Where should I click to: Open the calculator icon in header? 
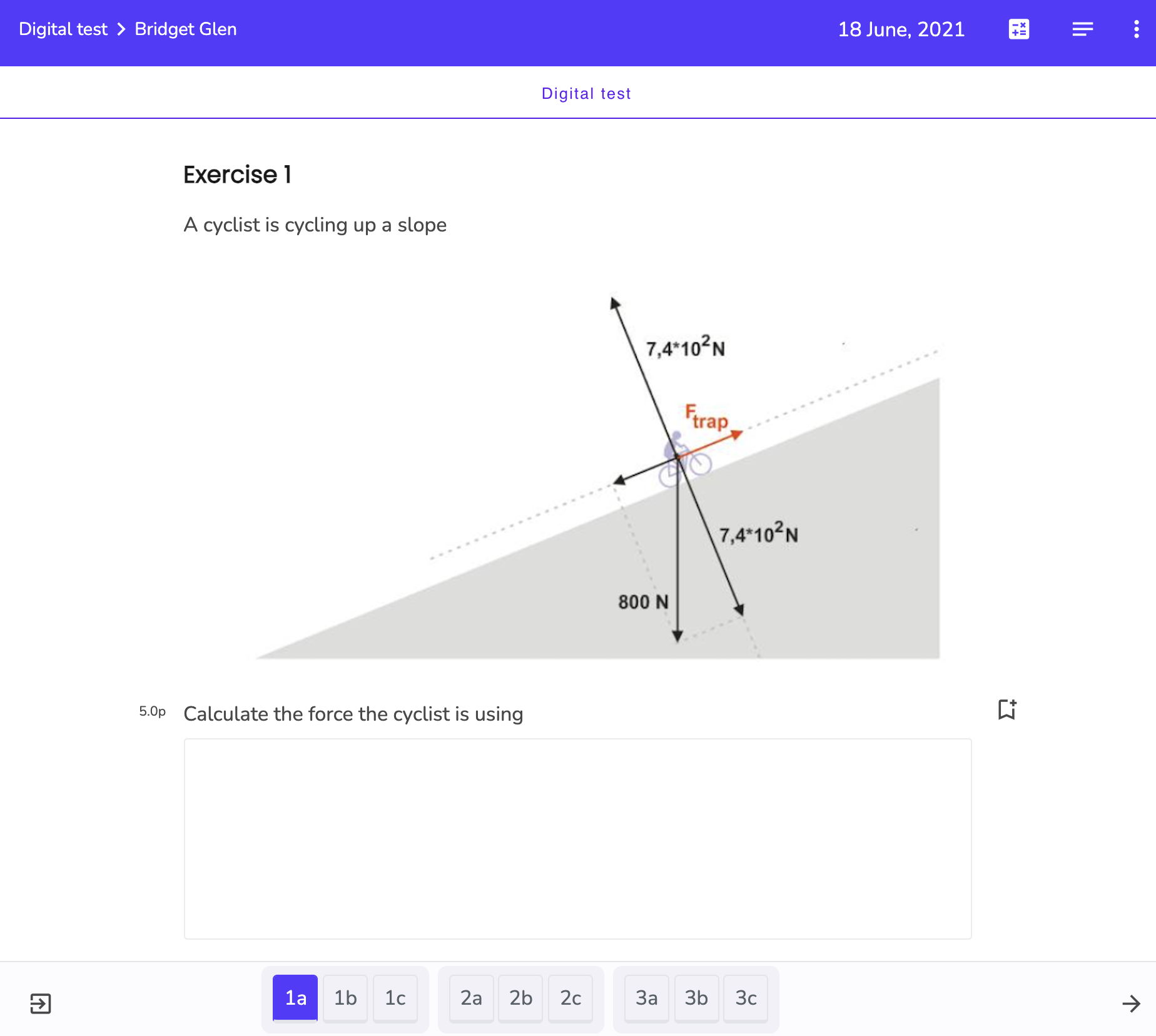click(x=1018, y=29)
